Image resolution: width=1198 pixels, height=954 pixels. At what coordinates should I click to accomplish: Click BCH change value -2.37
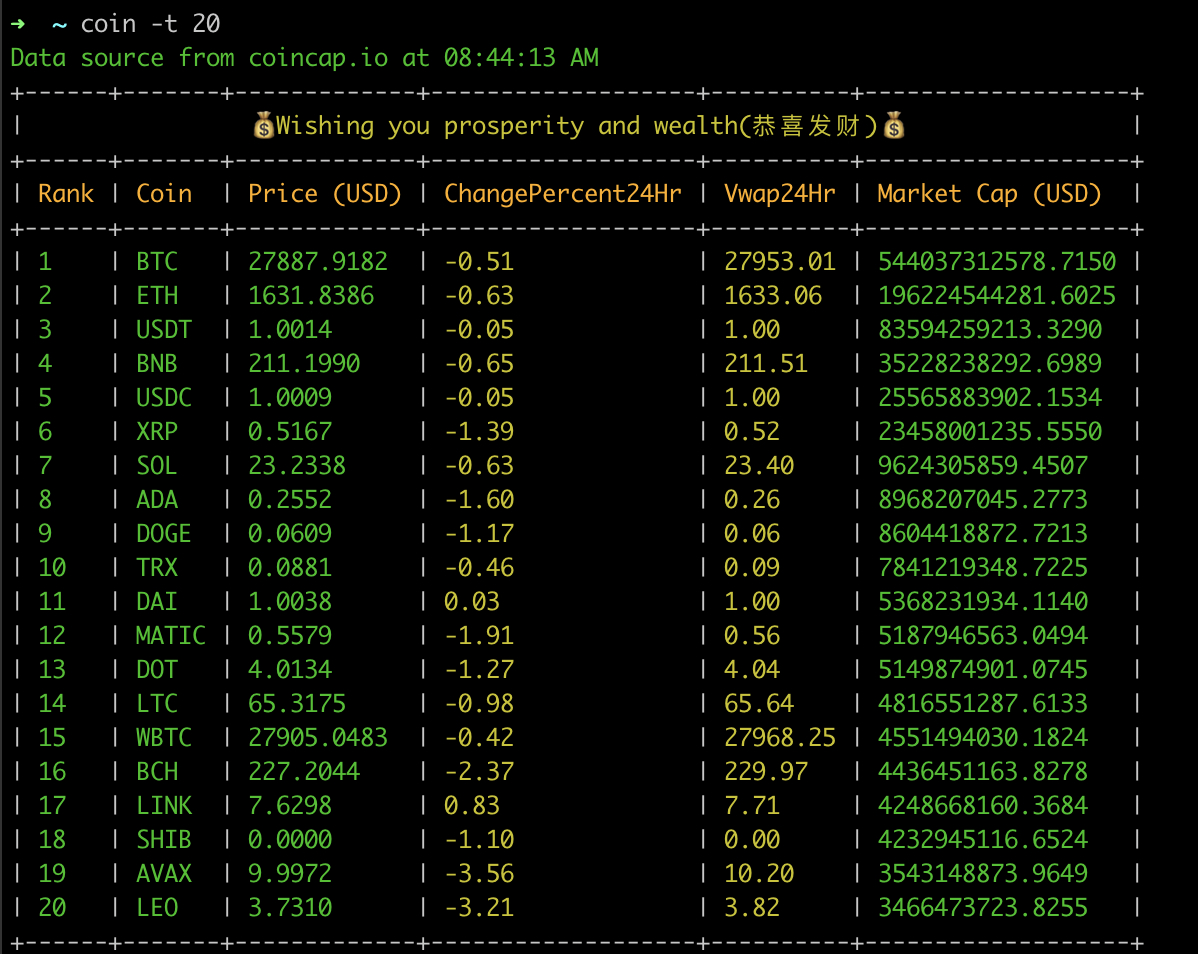[479, 771]
